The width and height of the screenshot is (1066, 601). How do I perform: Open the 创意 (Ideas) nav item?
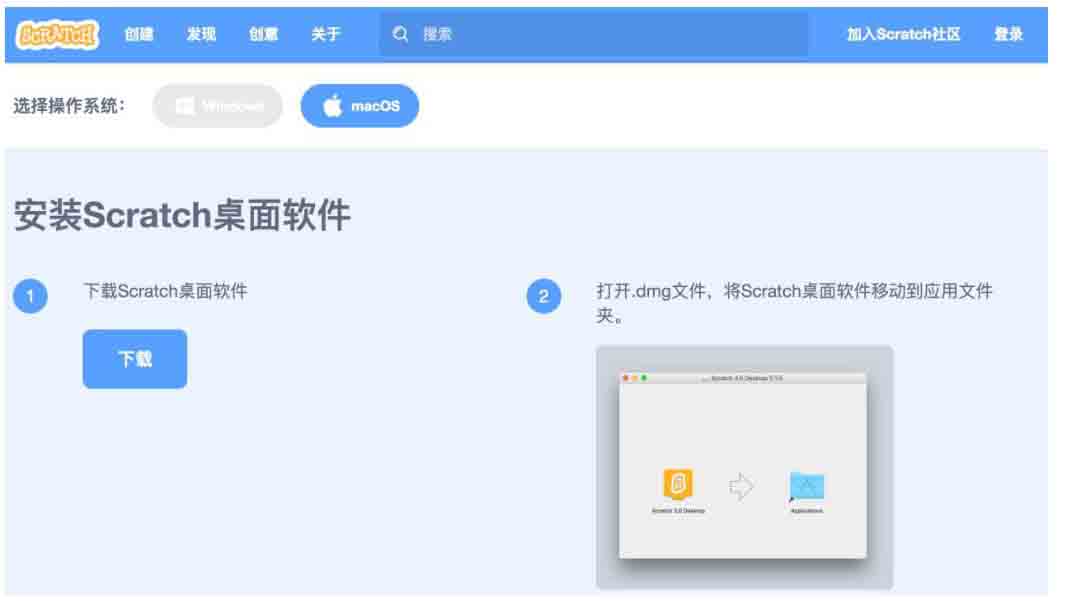click(x=264, y=34)
